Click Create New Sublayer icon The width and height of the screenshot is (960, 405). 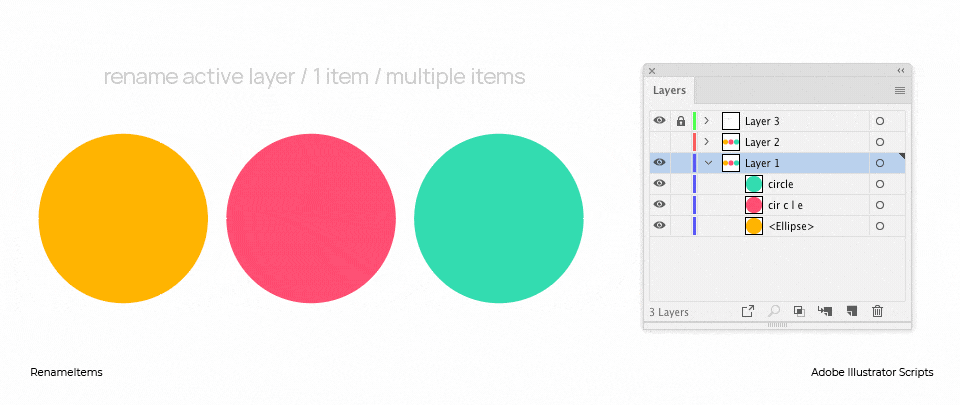(x=825, y=311)
